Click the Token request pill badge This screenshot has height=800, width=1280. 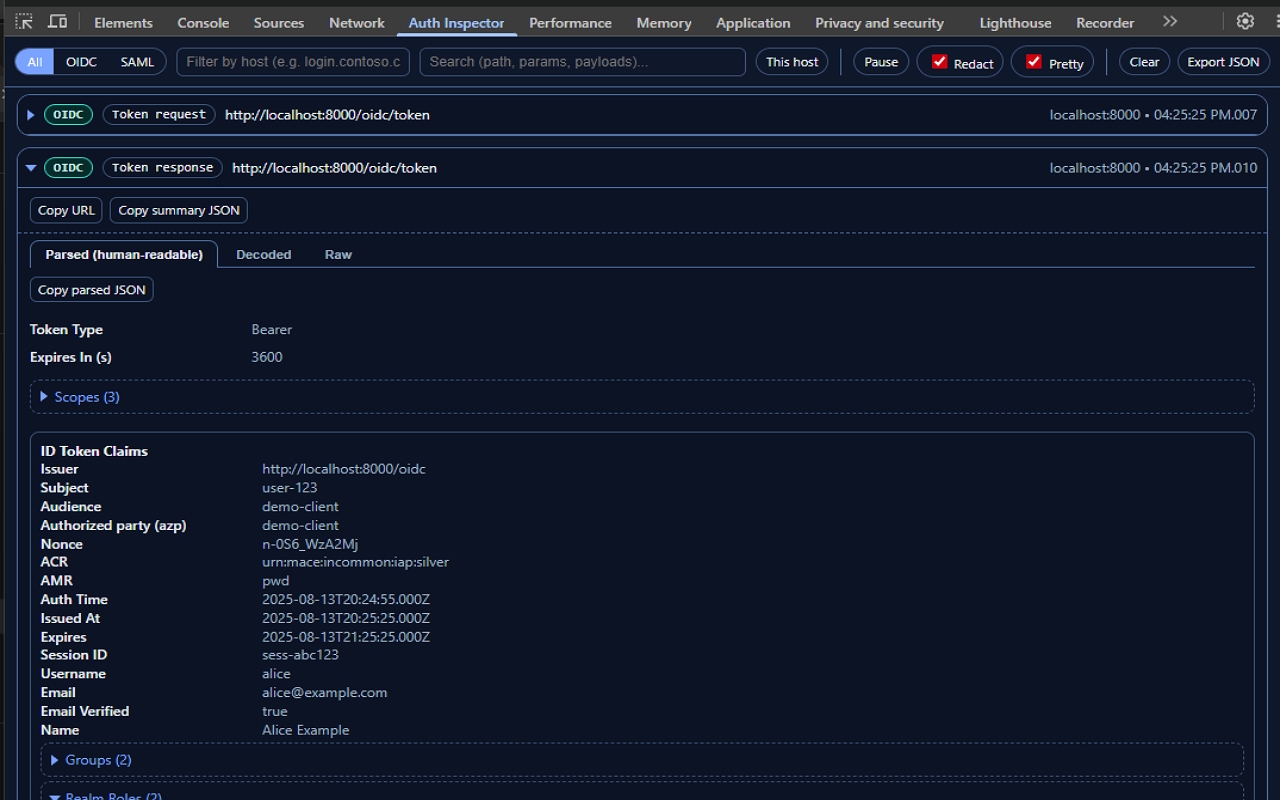point(158,114)
